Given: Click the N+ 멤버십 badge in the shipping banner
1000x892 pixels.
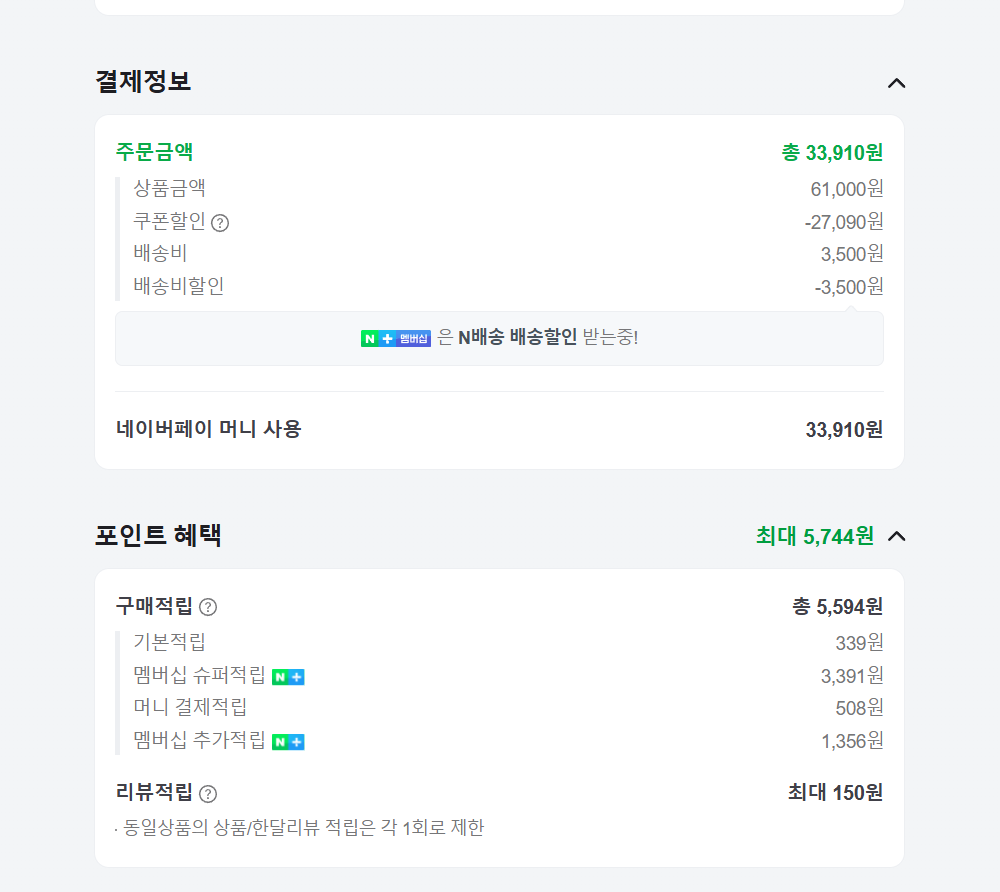Looking at the screenshot, I should pyautogui.click(x=396, y=338).
